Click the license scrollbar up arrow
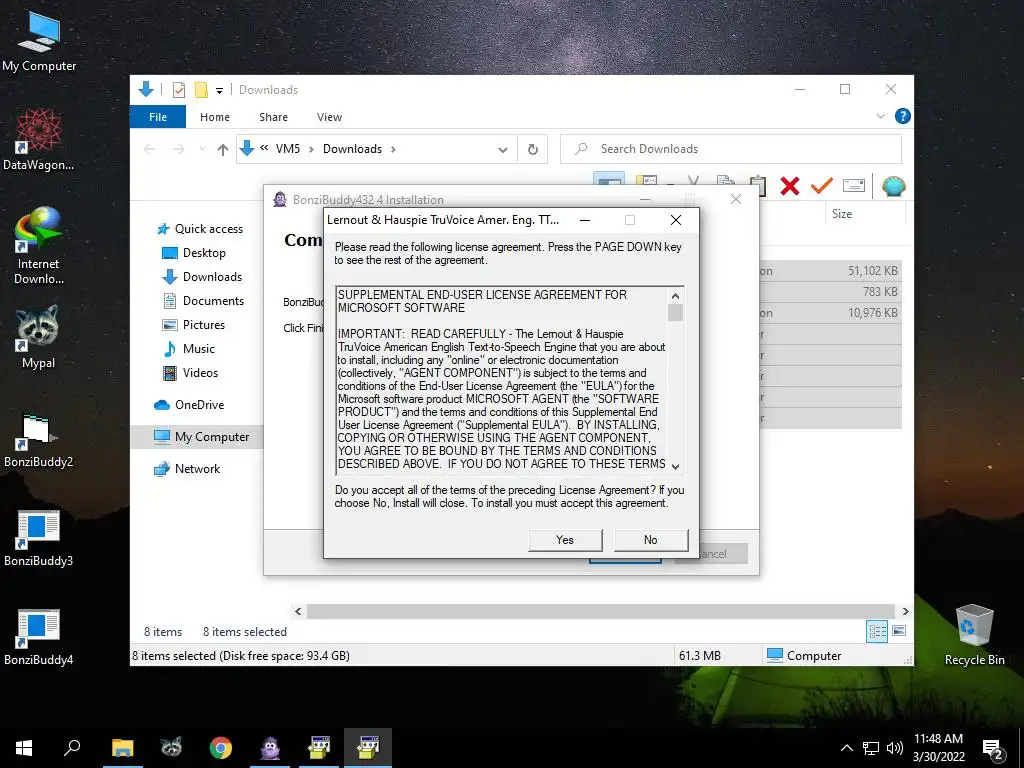Screen dimensions: 1024x768 [675, 296]
